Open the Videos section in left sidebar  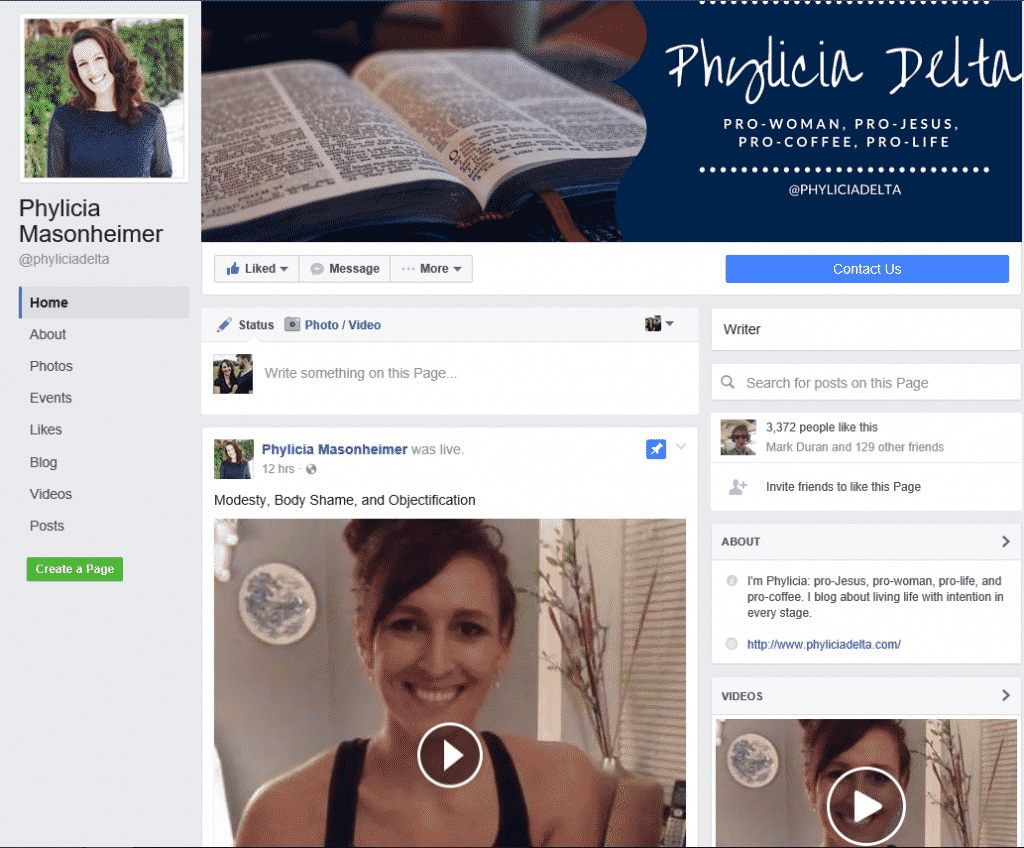coord(50,494)
